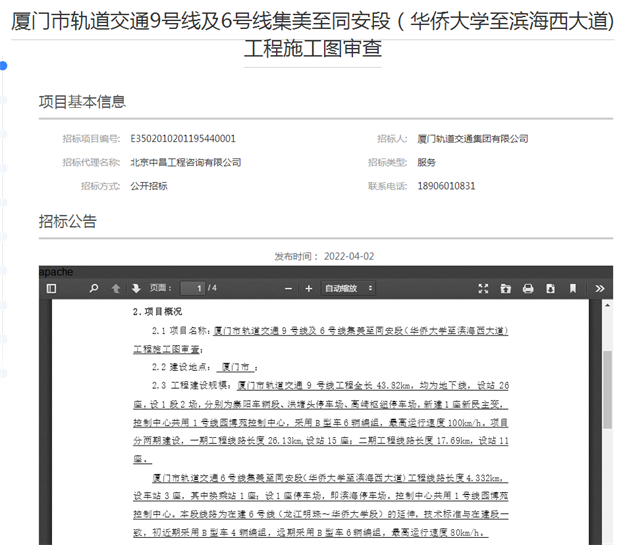This screenshot has width=625, height=545.
Task: Toggle the PDF viewer sidebar
Action: click(x=51, y=288)
